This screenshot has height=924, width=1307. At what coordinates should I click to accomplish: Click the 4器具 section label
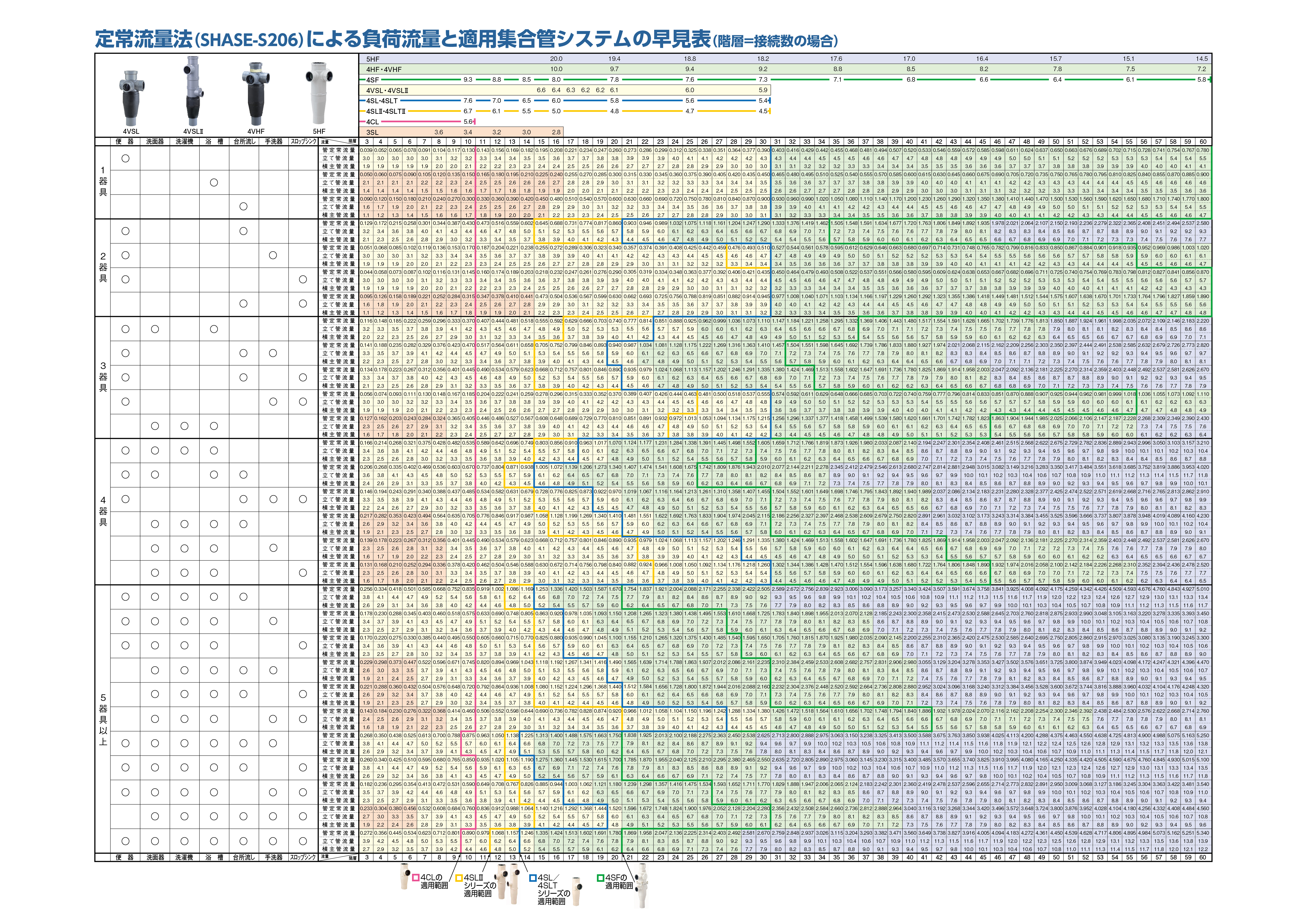click(103, 511)
